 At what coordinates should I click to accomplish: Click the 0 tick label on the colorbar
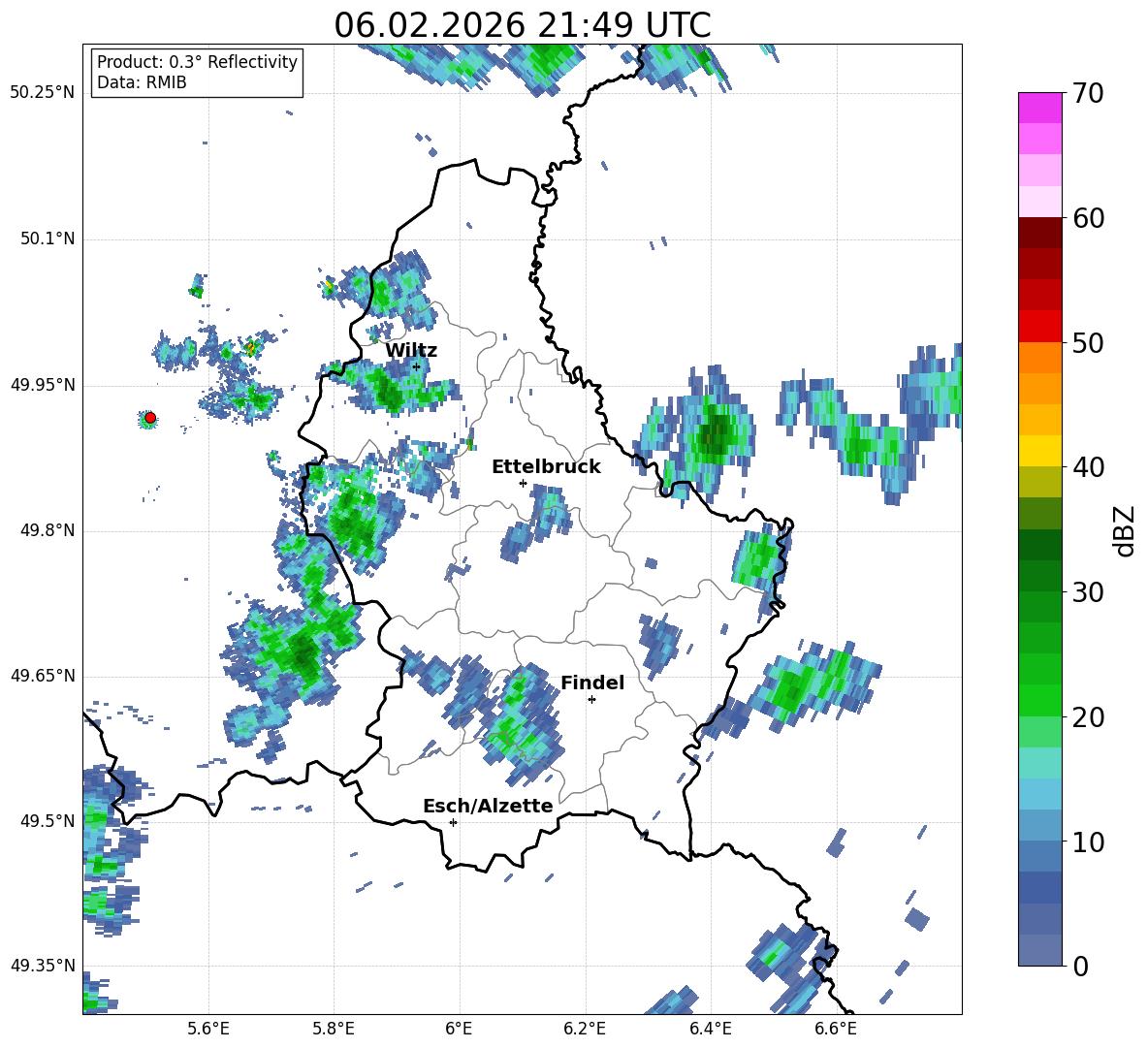pos(1080,966)
